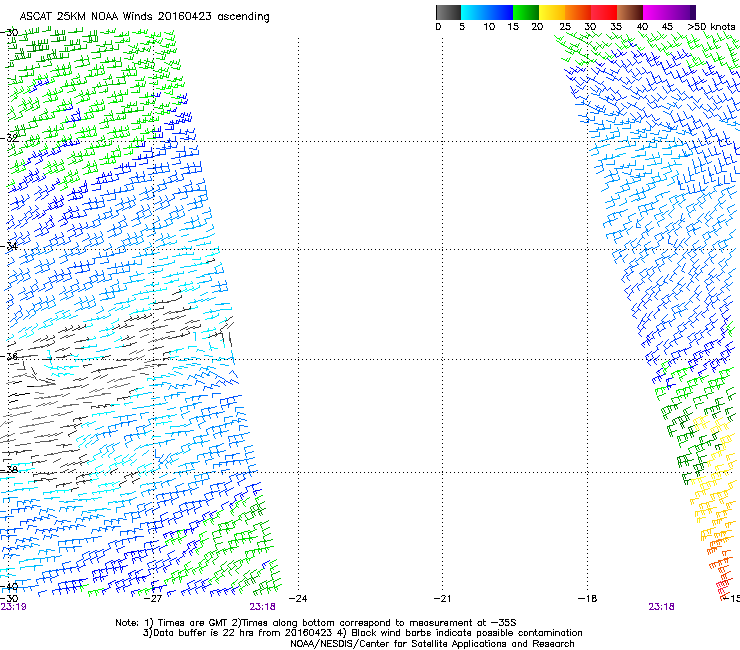Click the "-40" latitude label
The height and width of the screenshot is (650, 740).
coord(9,587)
